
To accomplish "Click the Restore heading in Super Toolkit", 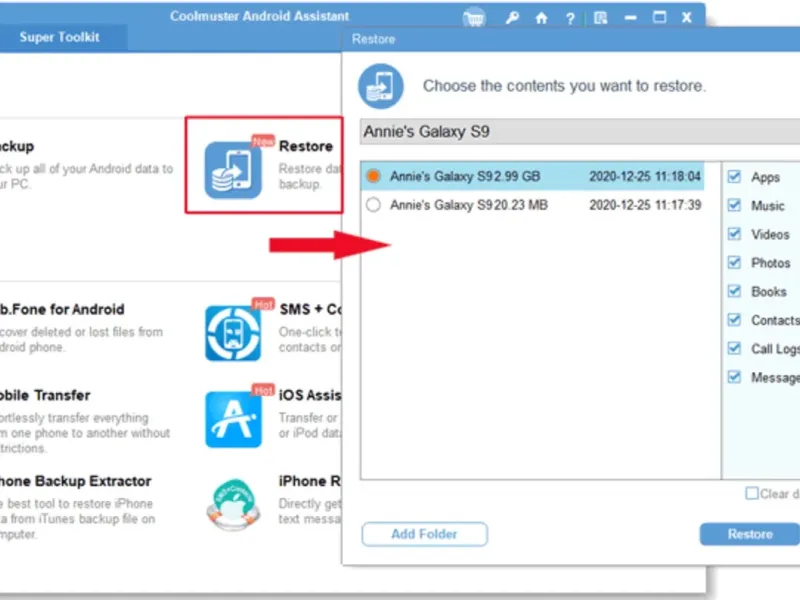I will coord(306,146).
